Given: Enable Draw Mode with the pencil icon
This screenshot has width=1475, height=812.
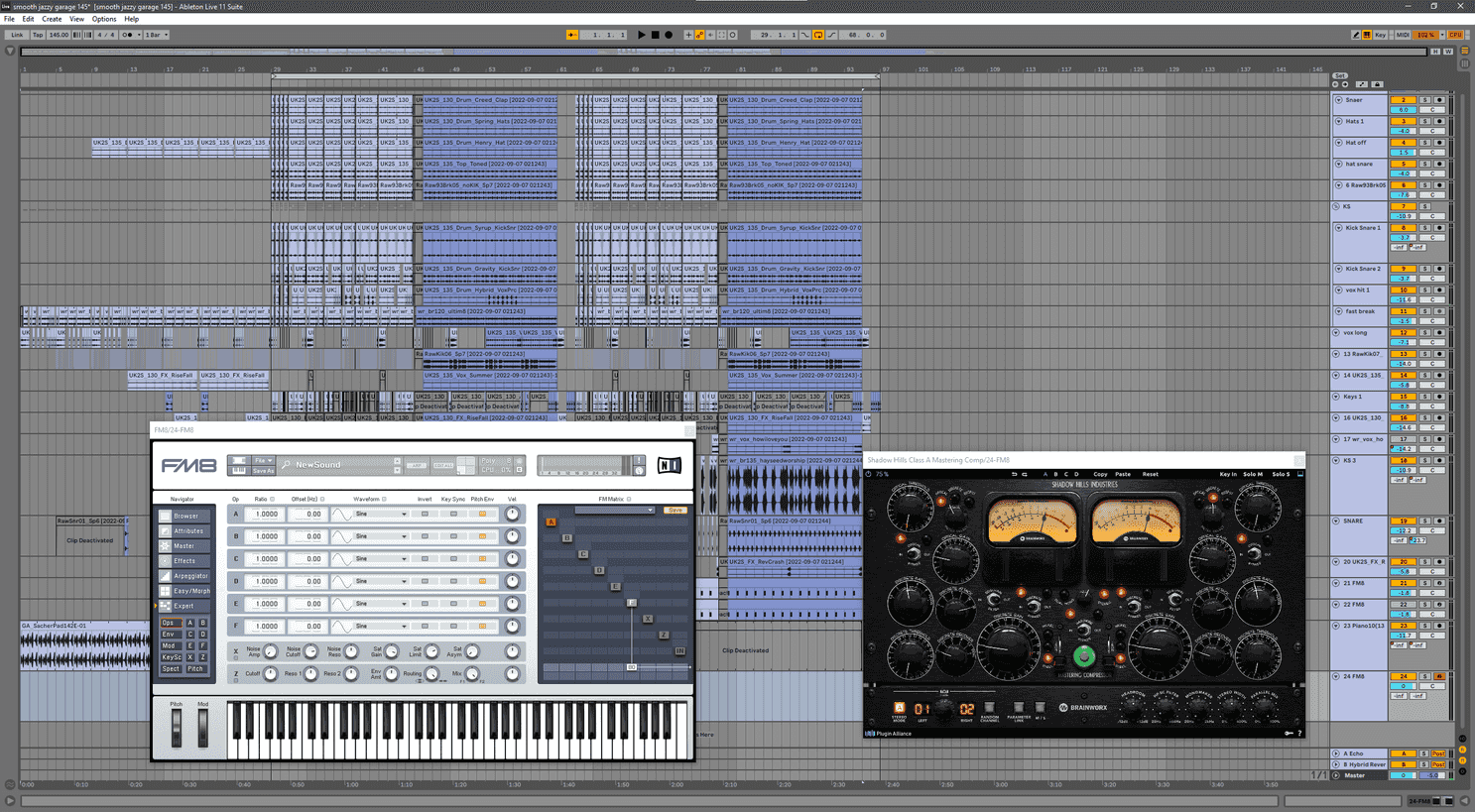Looking at the screenshot, I should [1356, 35].
